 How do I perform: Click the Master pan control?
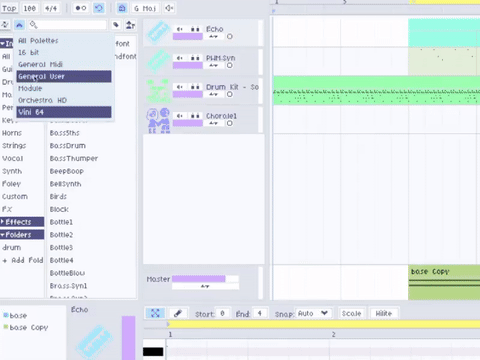tap(205, 286)
